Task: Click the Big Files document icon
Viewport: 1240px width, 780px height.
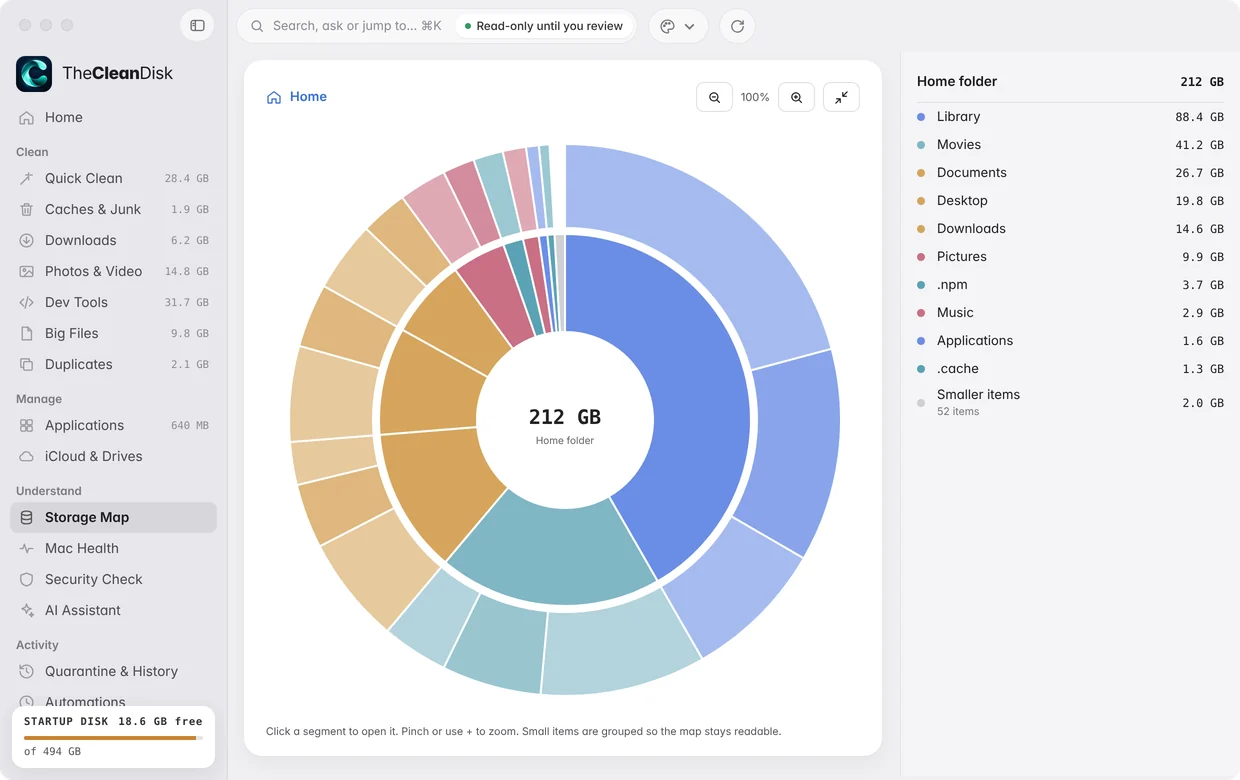Action: [27, 333]
